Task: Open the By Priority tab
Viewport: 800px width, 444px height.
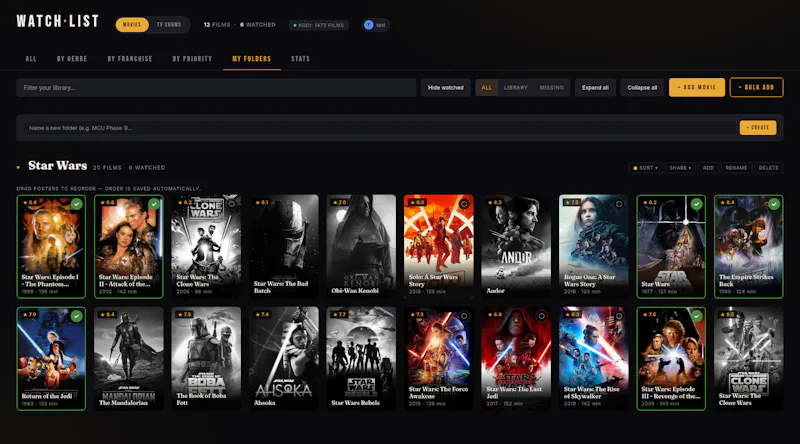Action: (x=192, y=59)
